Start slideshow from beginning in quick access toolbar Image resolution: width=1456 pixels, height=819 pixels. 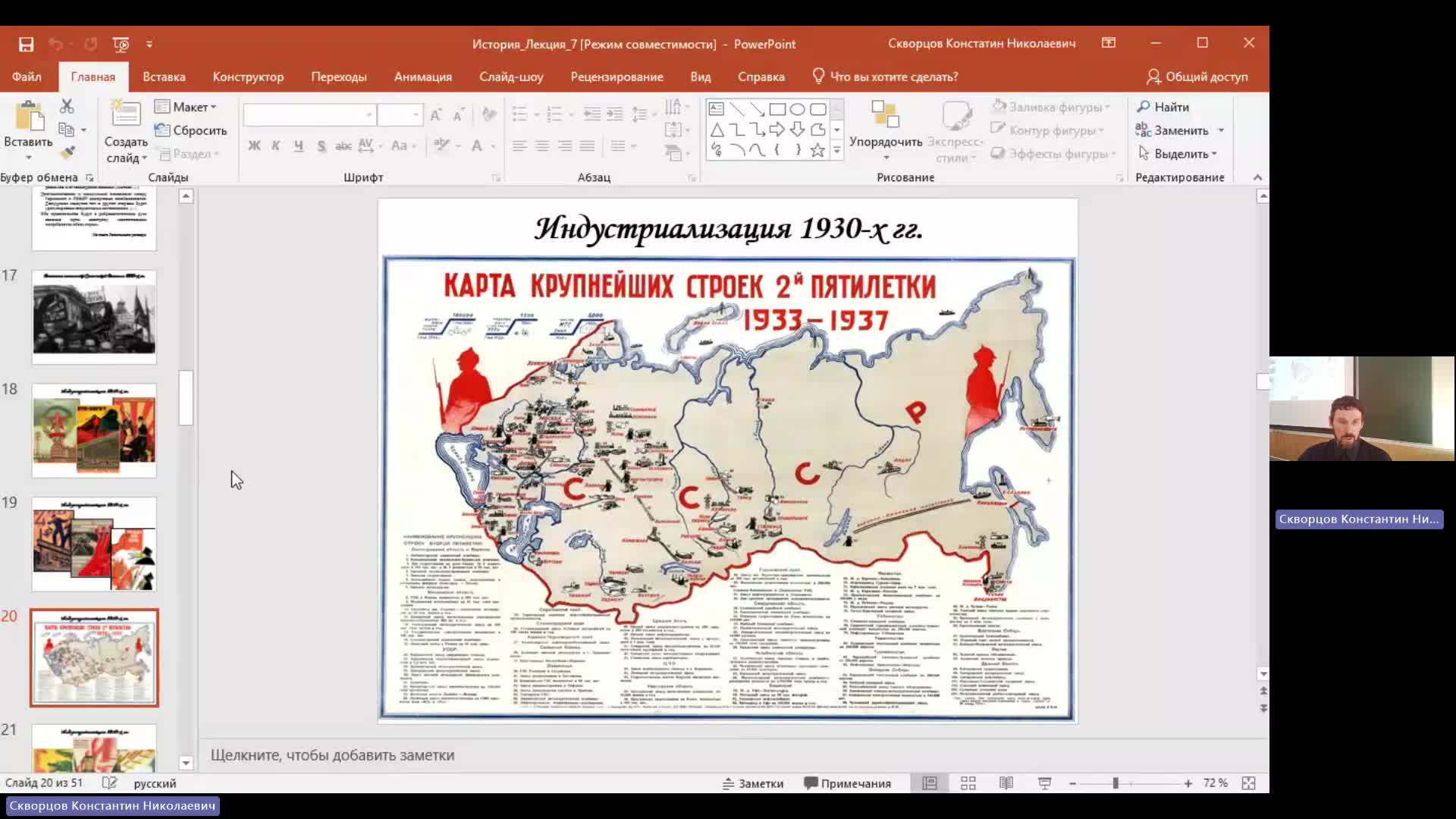pos(121,44)
